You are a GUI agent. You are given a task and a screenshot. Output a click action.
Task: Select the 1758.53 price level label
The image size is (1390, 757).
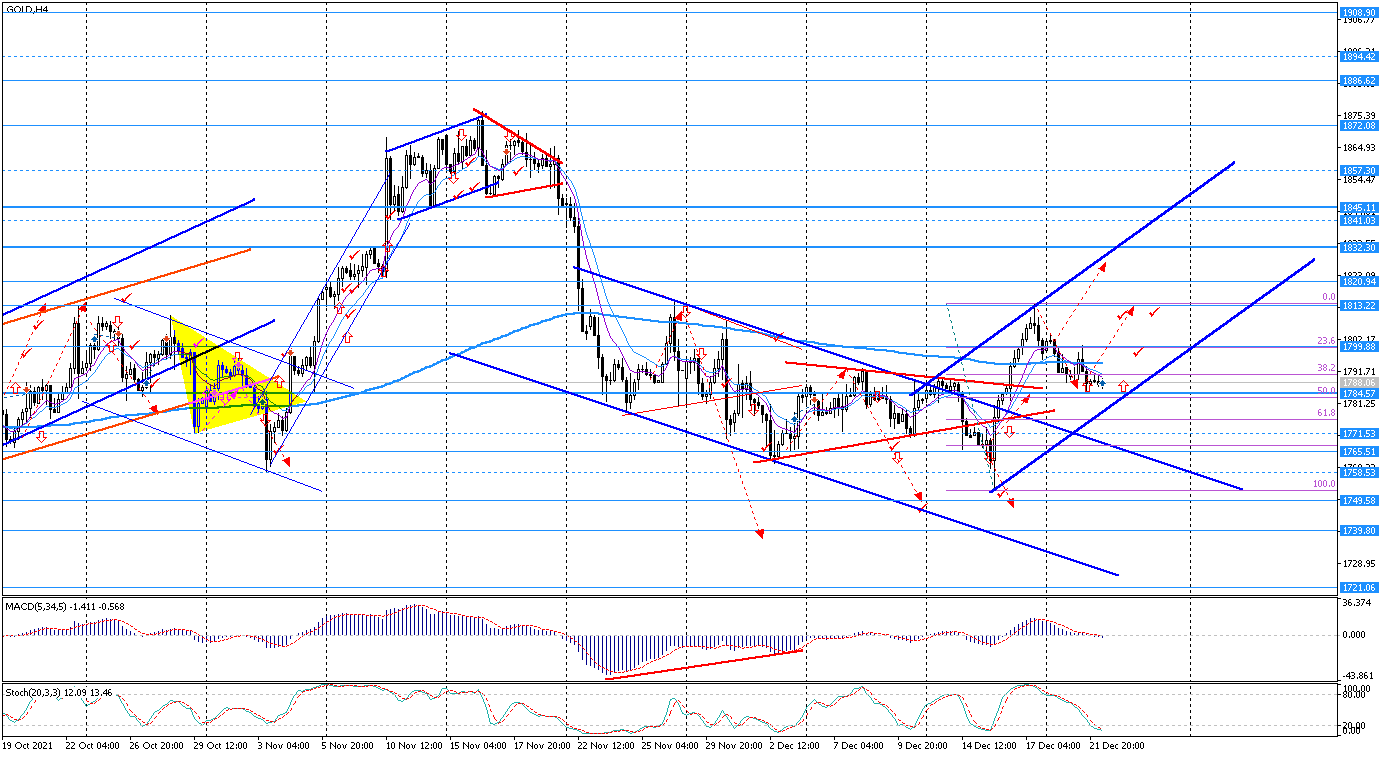1359,473
